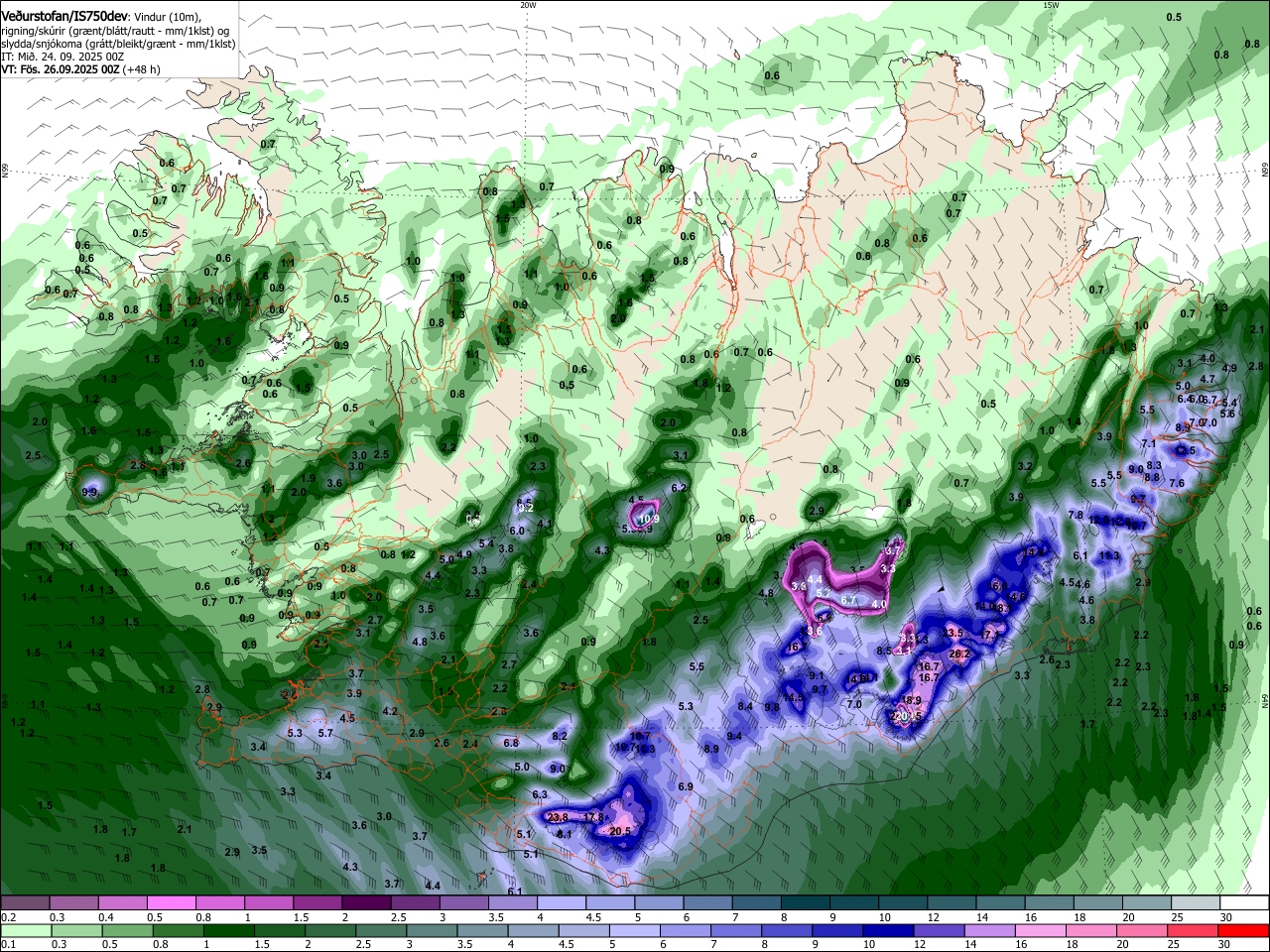Click the 23.8 precipitation value
This screenshot has height=952, width=1270.
point(558,817)
